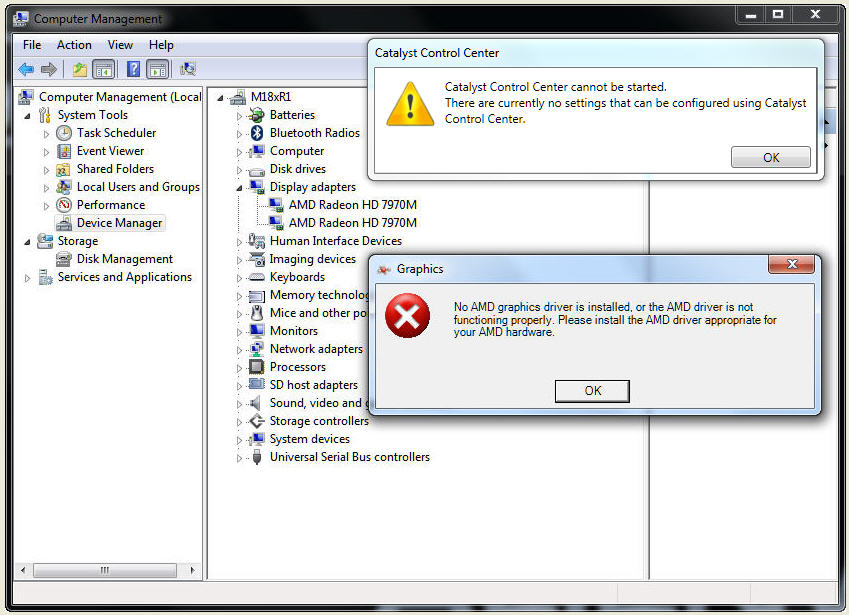Click the Bluetooth Radios icon
The width and height of the screenshot is (849, 615).
pos(257,133)
